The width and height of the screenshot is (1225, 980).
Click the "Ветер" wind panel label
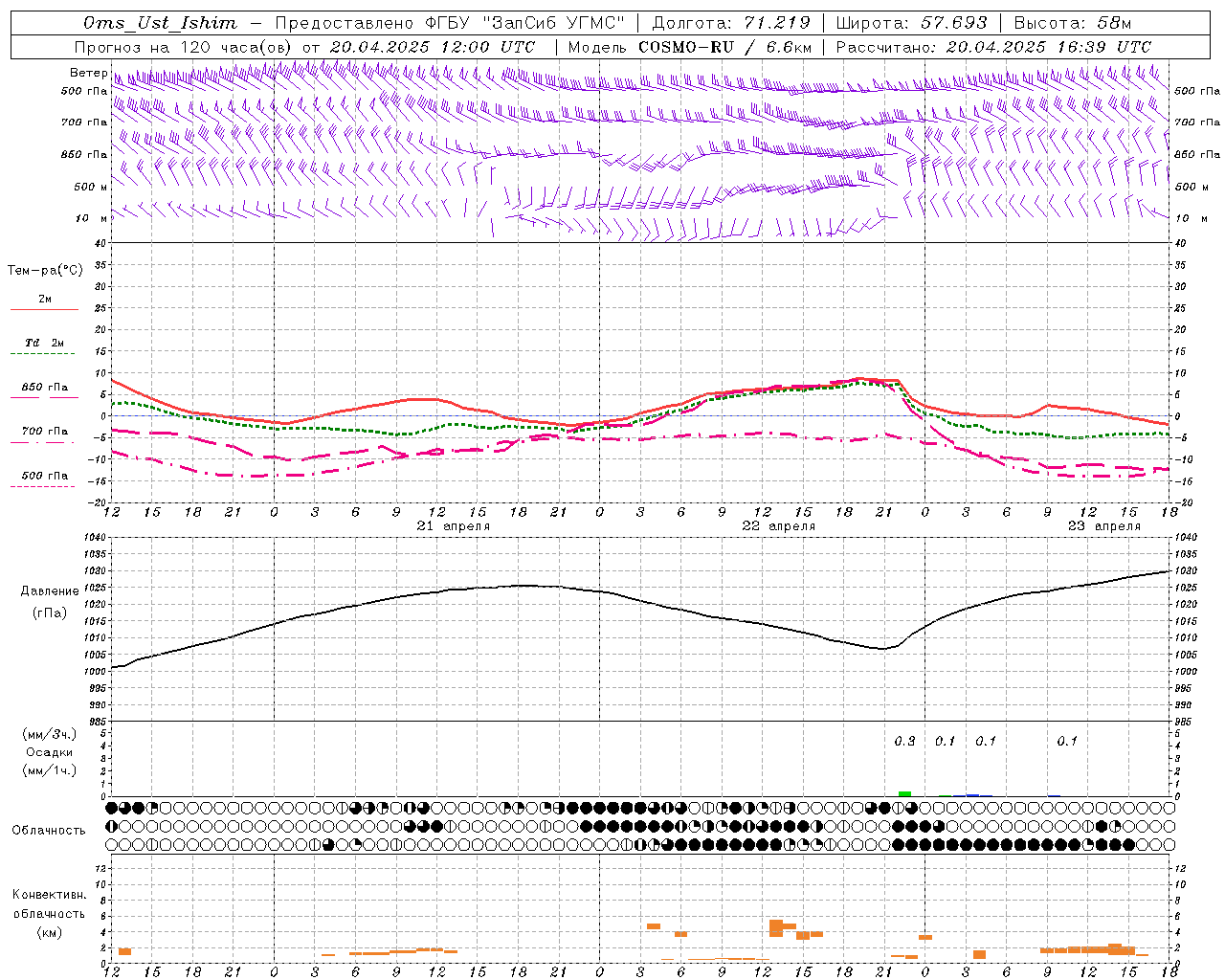coord(89,73)
